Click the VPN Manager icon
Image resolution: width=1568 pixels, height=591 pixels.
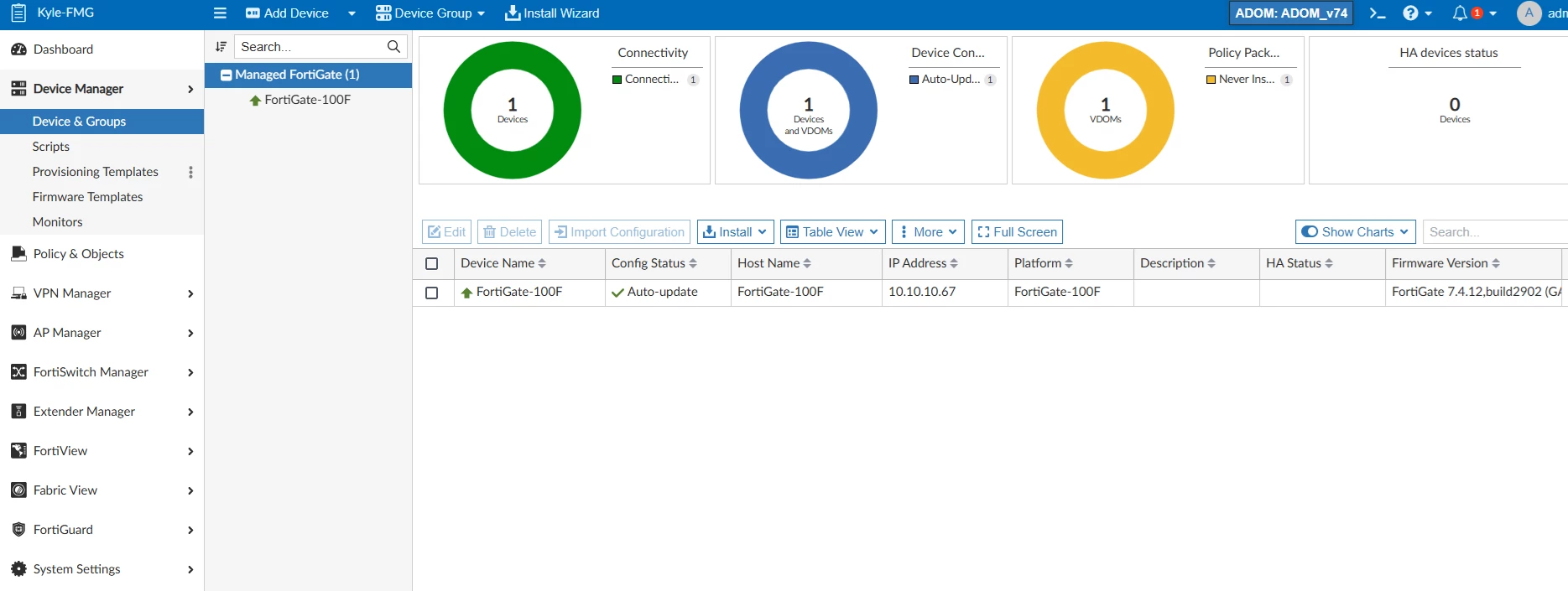[18, 293]
